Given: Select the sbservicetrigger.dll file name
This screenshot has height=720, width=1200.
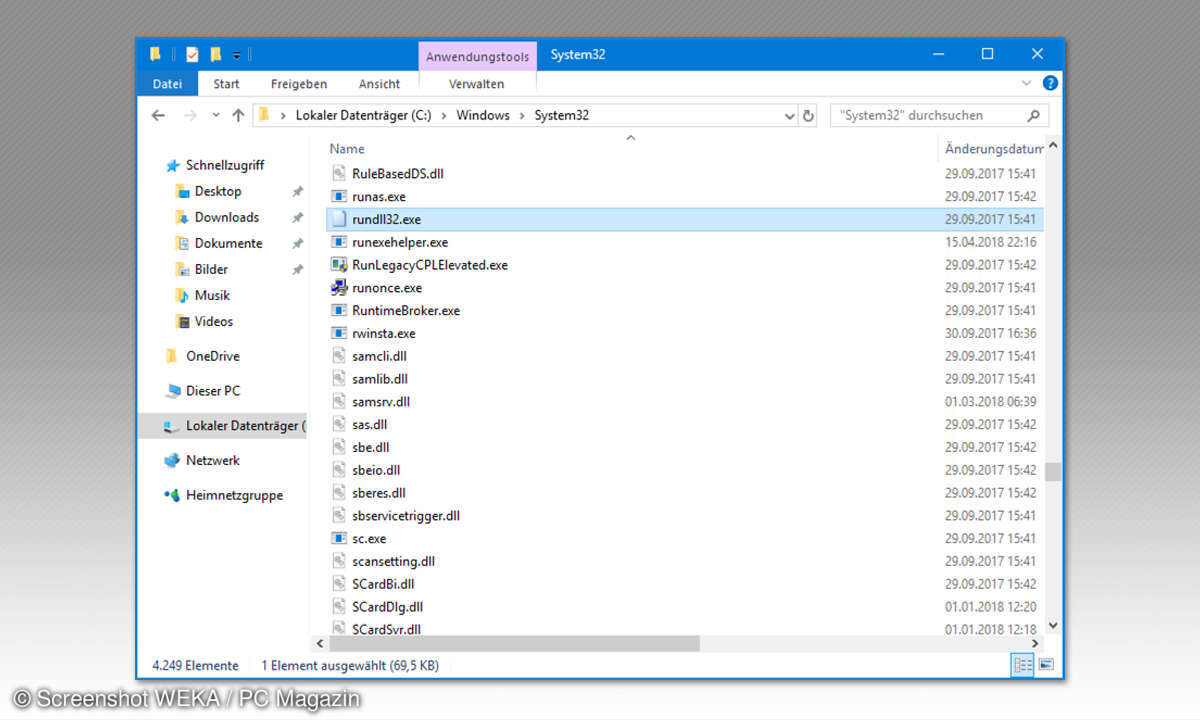Looking at the screenshot, I should click(406, 516).
